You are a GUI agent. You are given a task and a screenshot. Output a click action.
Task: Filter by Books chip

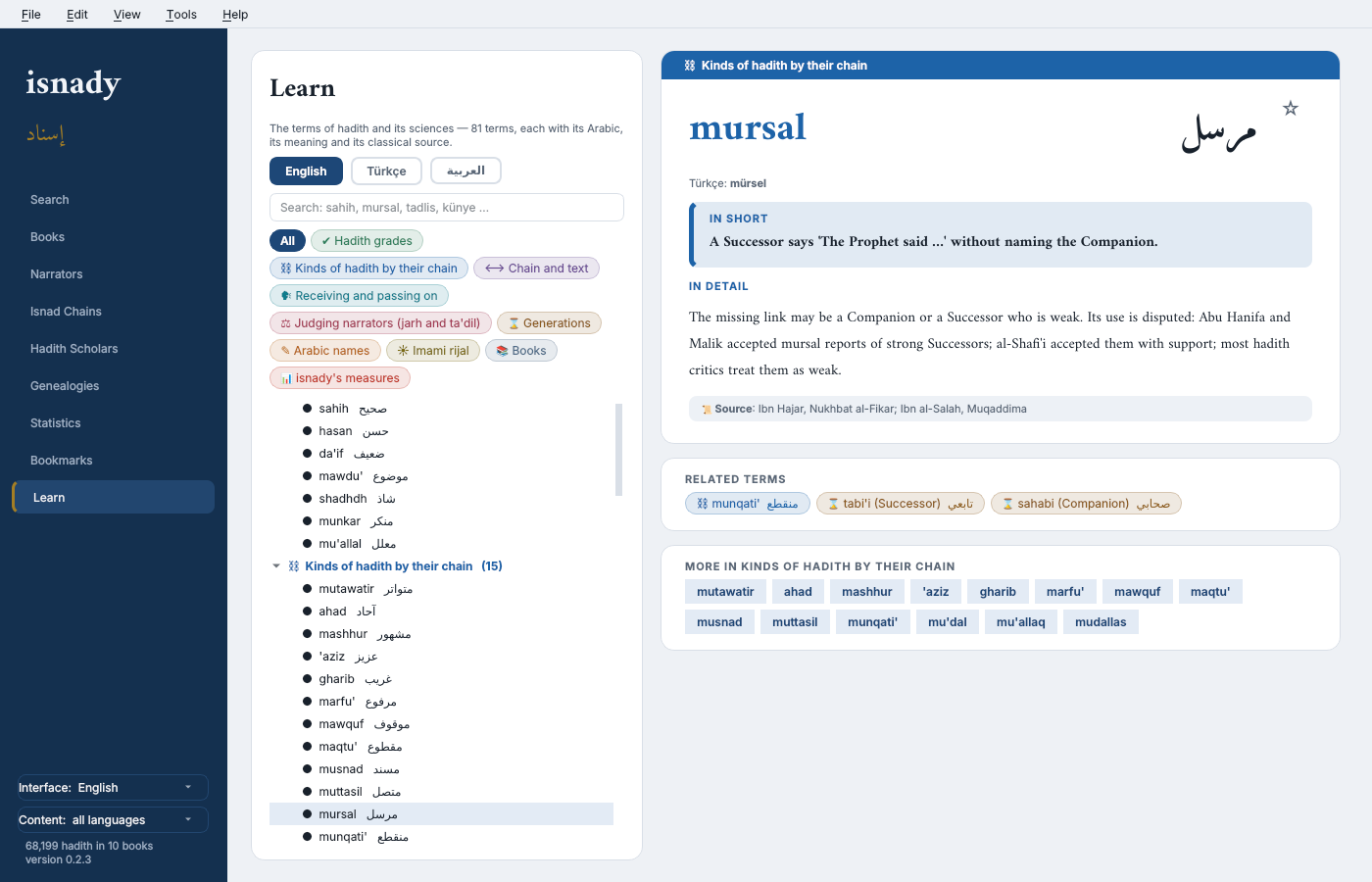[521, 350]
